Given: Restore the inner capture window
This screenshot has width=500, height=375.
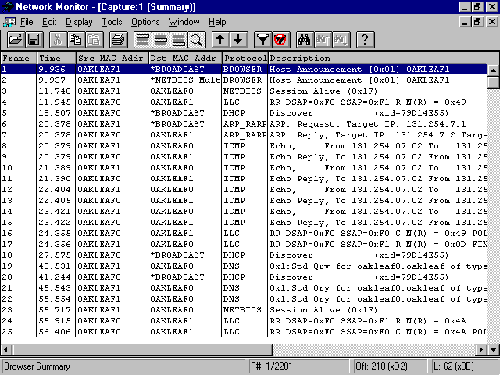Looking at the screenshot, I should (x=477, y=22).
